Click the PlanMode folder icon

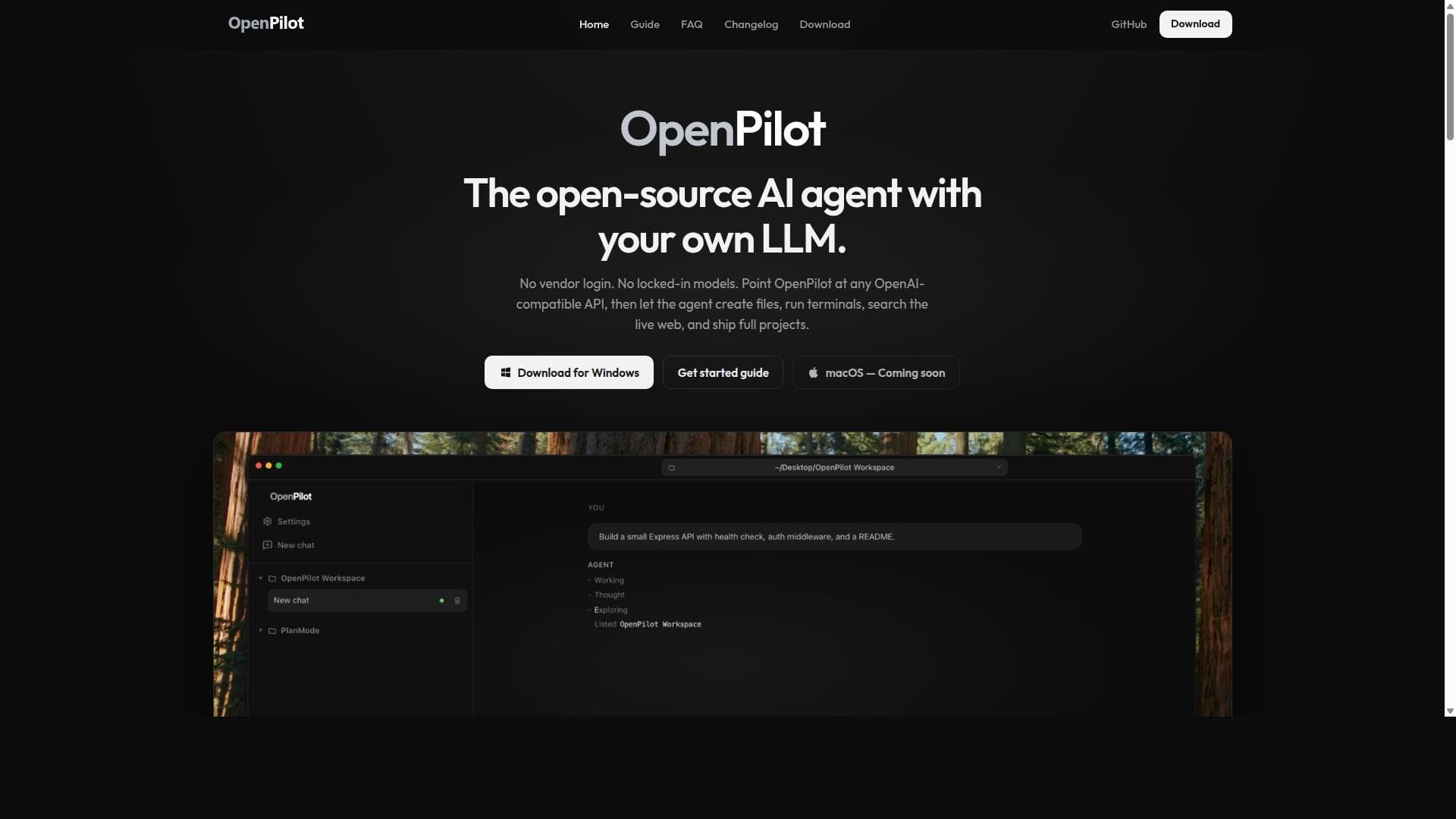[272, 631]
